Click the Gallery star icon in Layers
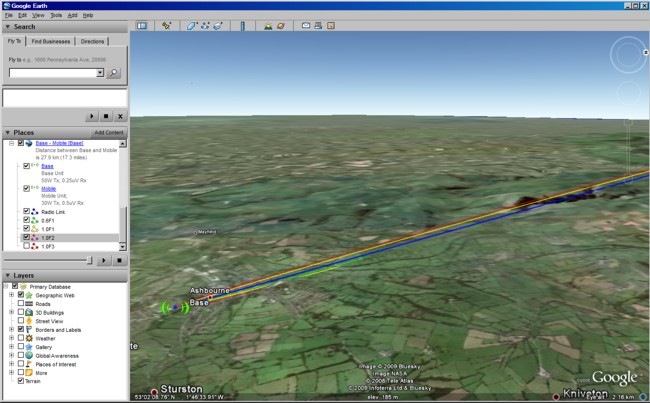The width and height of the screenshot is (650, 403). coord(29,347)
